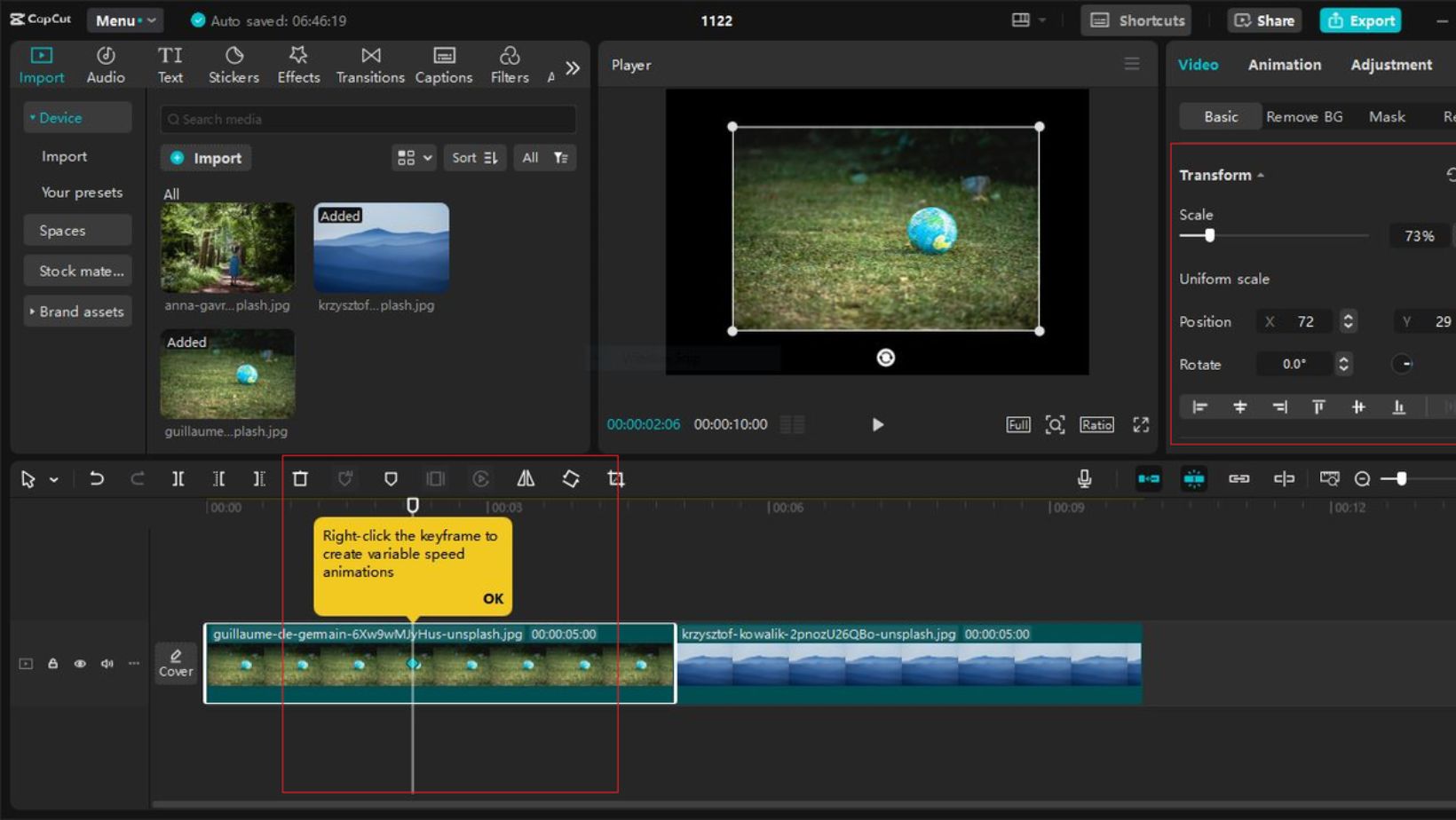The image size is (1456, 820).
Task: Align clip horizontal center
Action: 1239,407
